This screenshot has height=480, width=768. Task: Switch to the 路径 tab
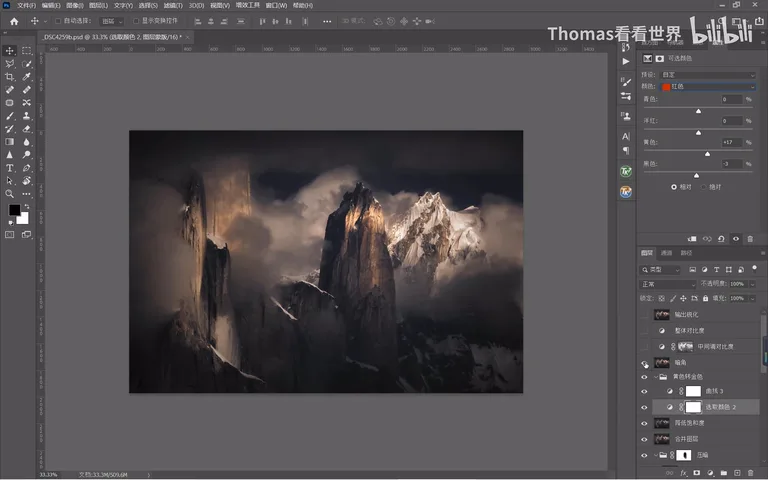point(686,253)
